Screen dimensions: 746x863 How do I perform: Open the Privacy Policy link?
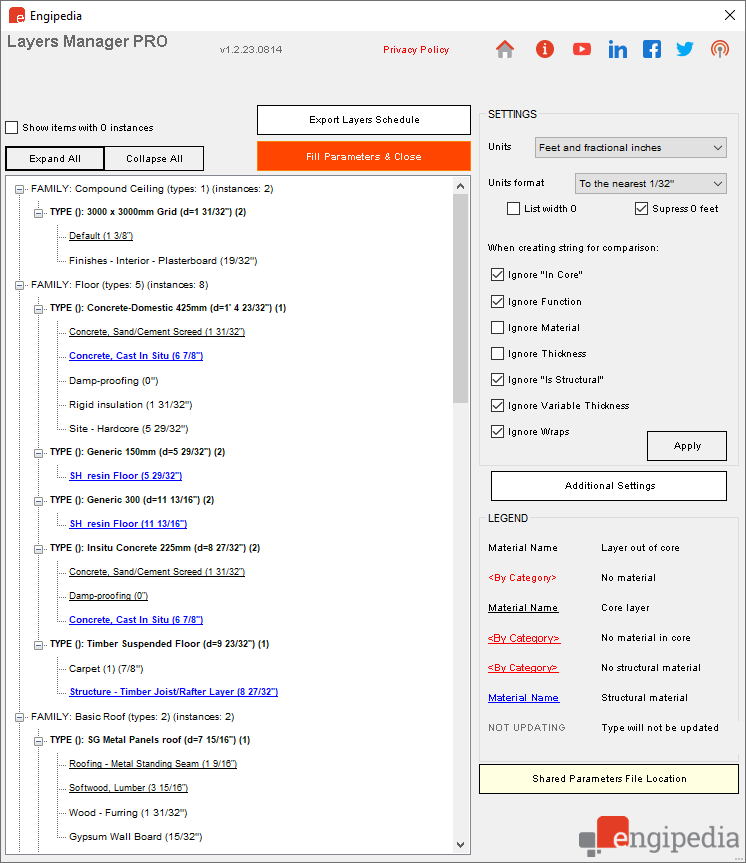(x=416, y=50)
